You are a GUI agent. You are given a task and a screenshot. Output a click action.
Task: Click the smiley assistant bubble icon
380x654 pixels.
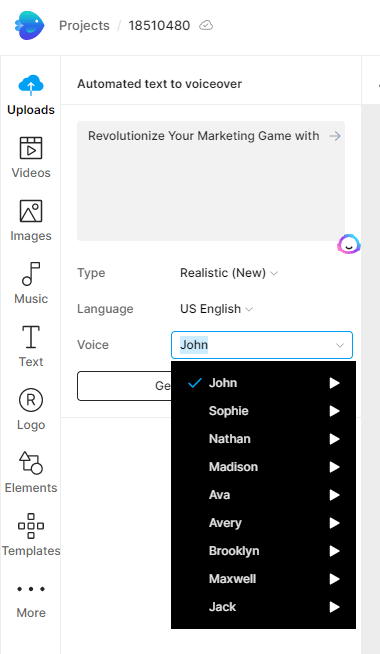(349, 244)
